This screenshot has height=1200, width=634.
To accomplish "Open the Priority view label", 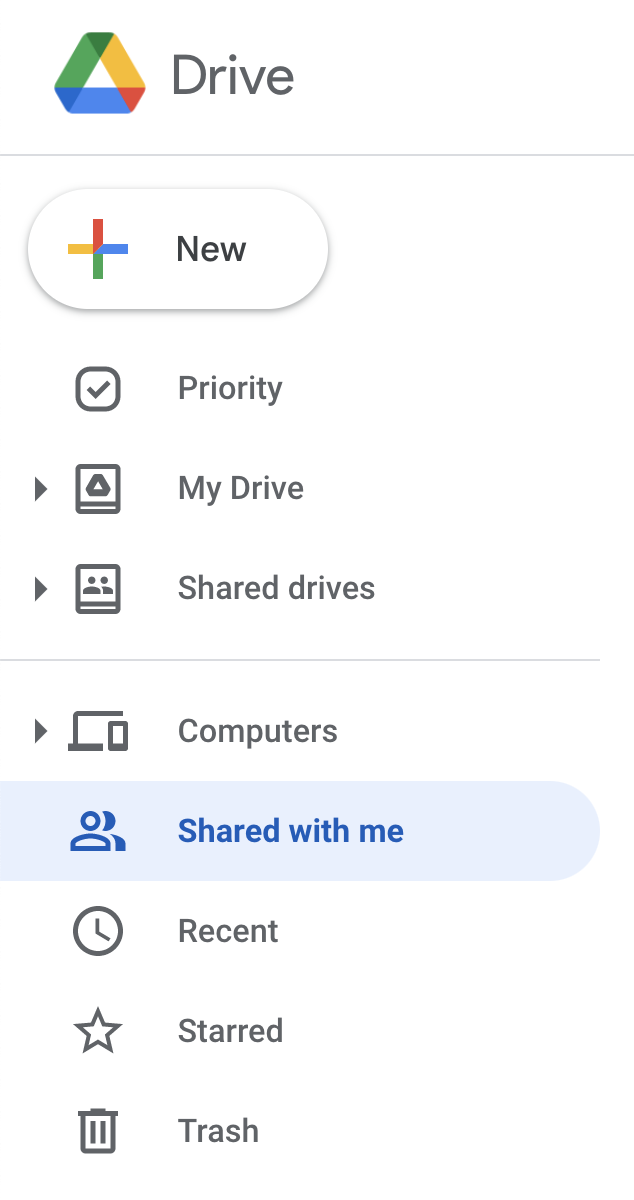I will (x=230, y=389).
